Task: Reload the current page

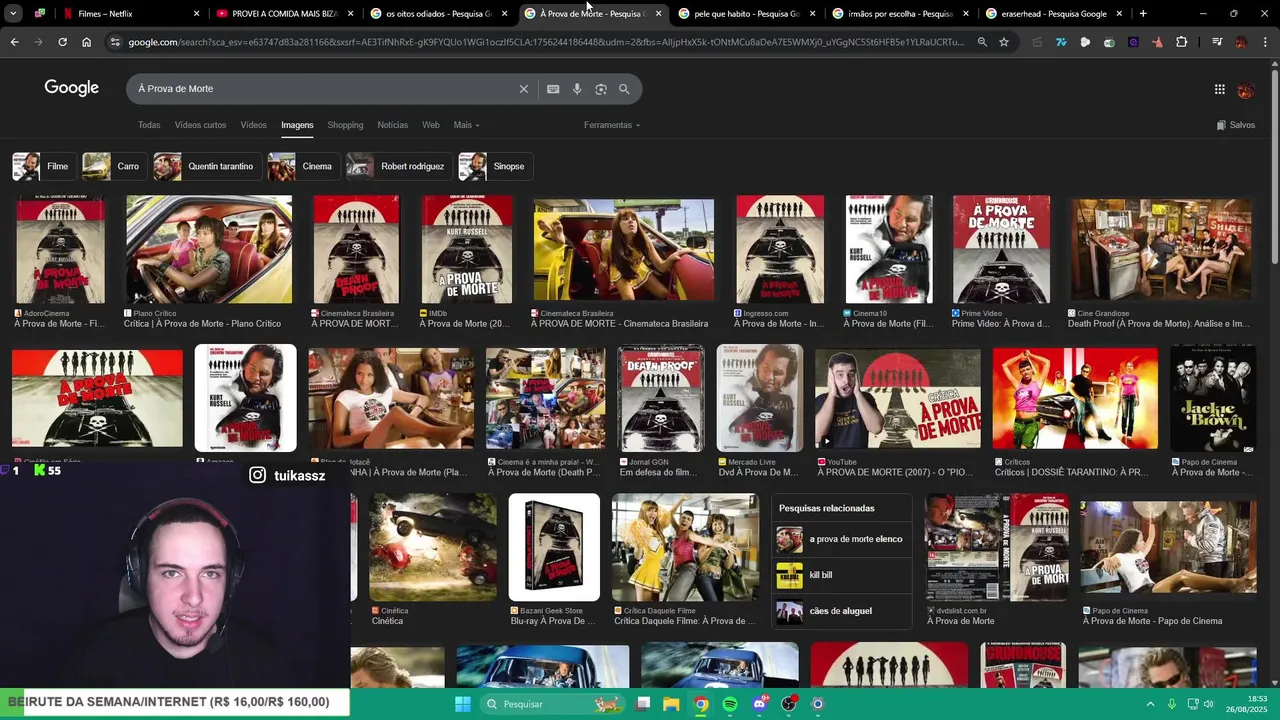Action: pyautogui.click(x=62, y=42)
